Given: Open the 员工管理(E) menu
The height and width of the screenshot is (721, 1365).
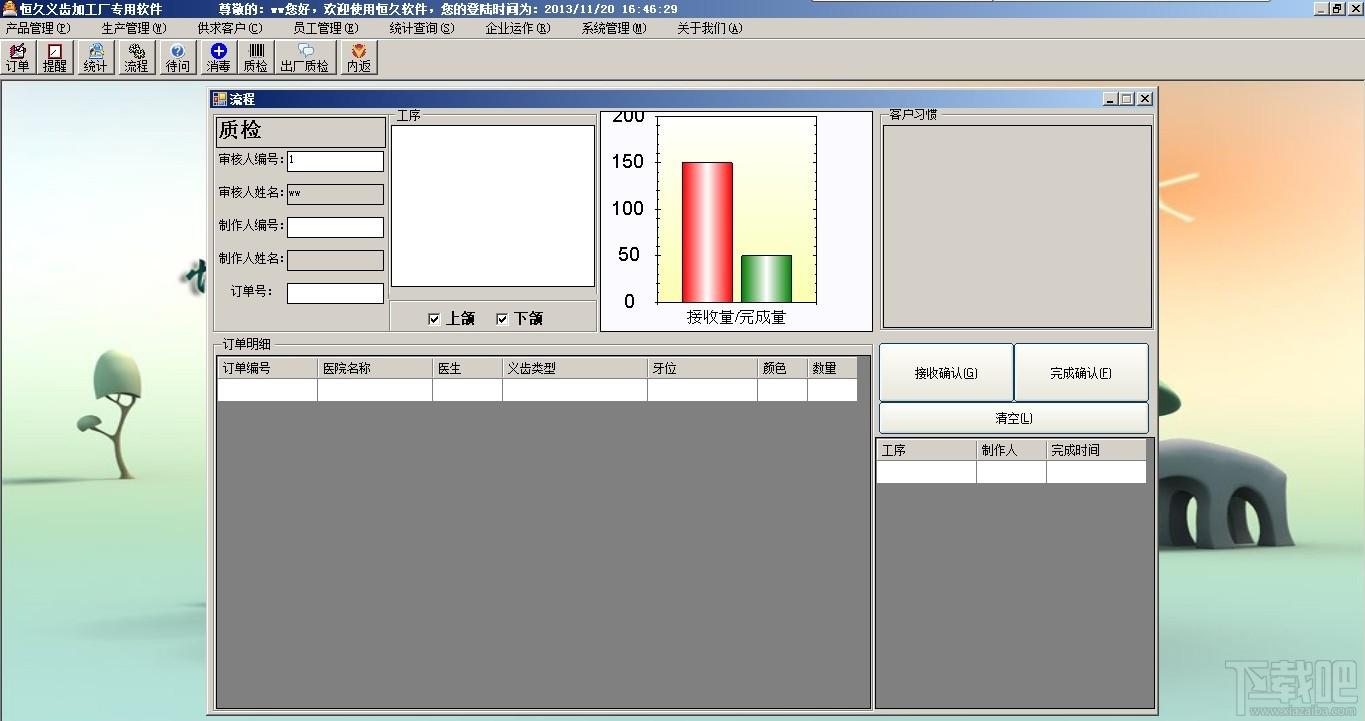Looking at the screenshot, I should [x=325, y=28].
